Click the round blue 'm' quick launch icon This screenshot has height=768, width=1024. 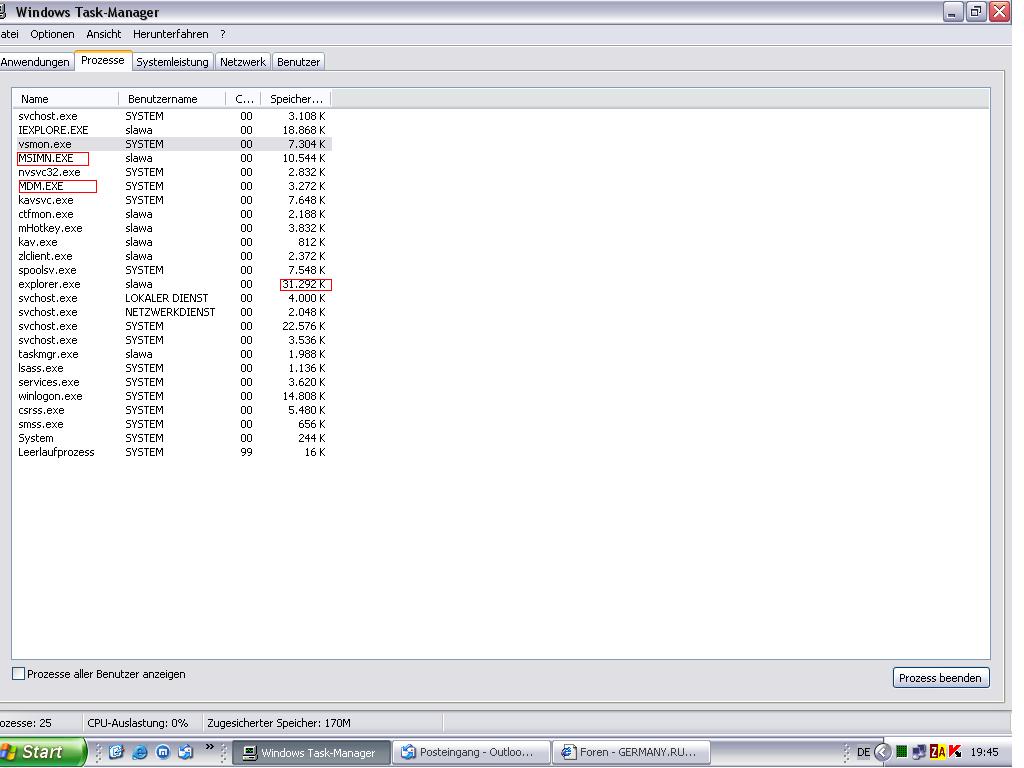tap(163, 752)
